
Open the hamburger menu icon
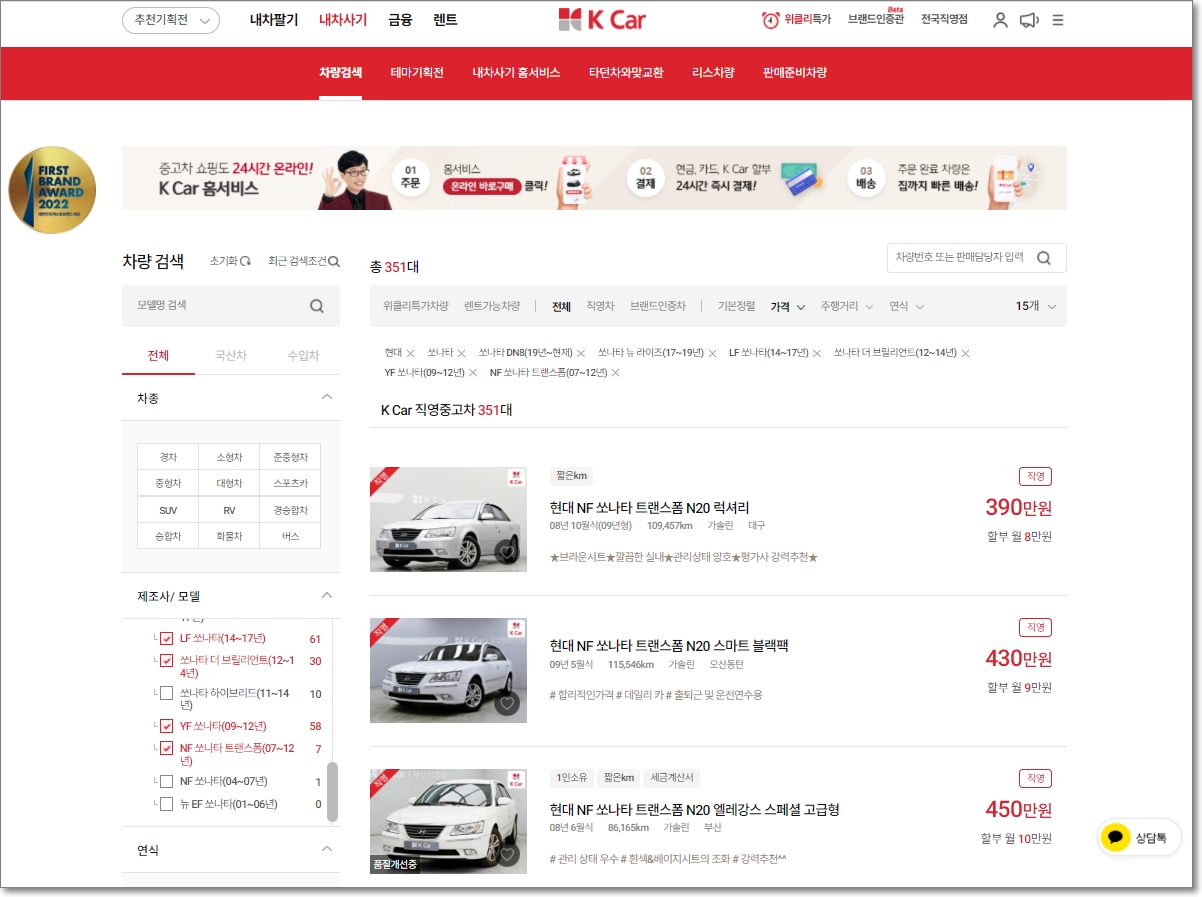tap(1058, 20)
